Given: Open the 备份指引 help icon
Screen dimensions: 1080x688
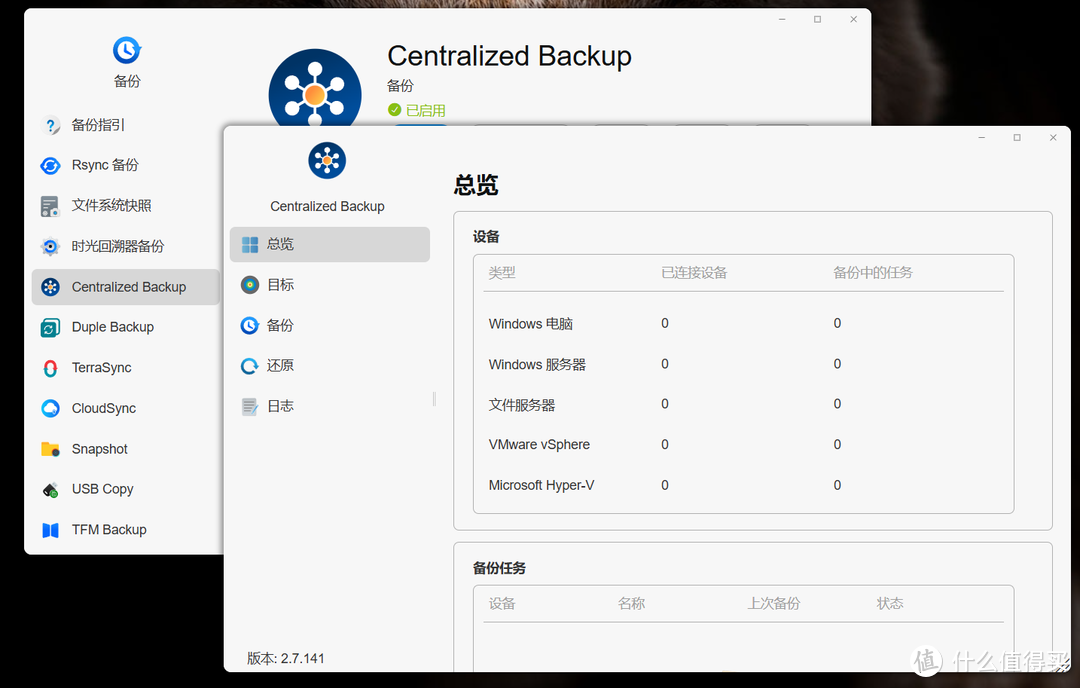Looking at the screenshot, I should [x=50, y=126].
